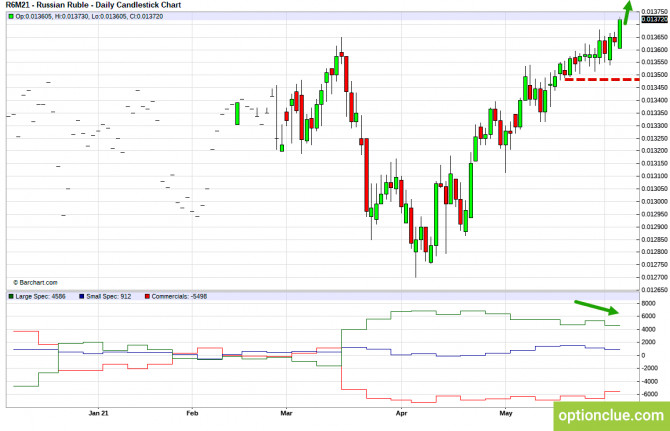The image size is (670, 431).
Task: Click the black current price label 0.013720
Action: coord(654,20)
